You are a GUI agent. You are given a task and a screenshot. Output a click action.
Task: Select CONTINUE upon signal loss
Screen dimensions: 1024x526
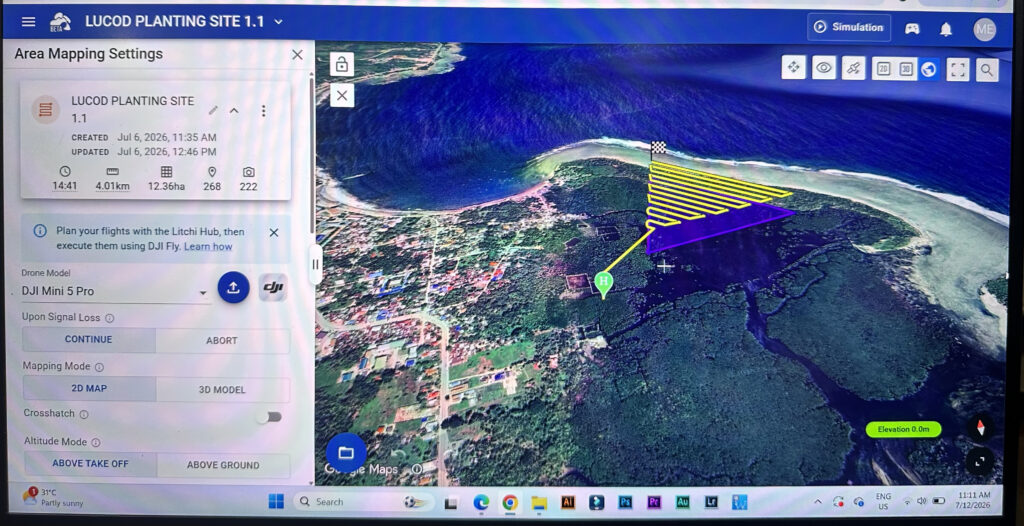(89, 340)
